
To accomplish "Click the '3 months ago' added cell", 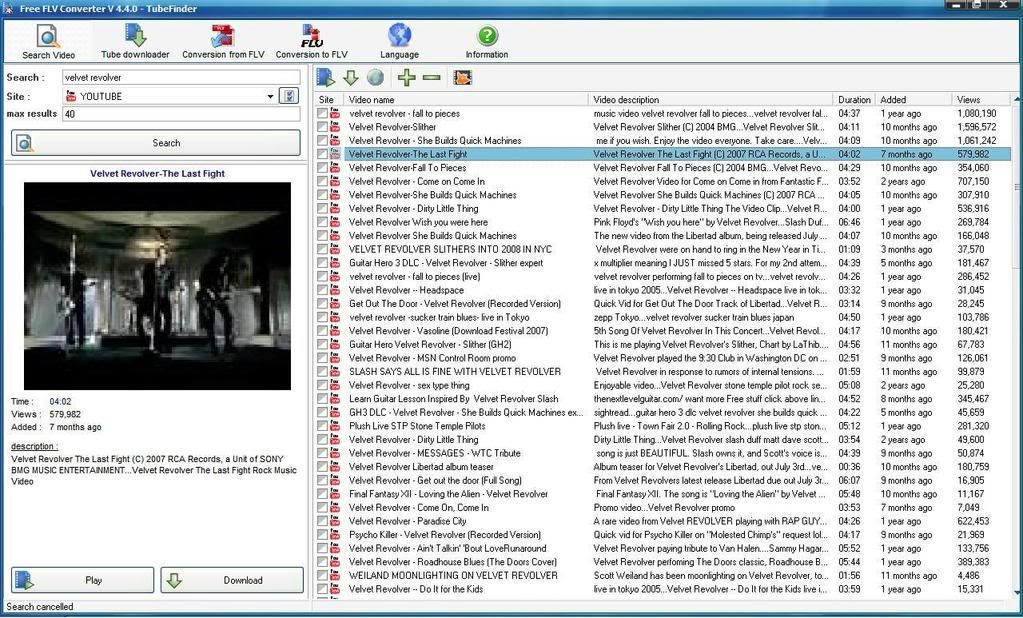I will tap(906, 249).
